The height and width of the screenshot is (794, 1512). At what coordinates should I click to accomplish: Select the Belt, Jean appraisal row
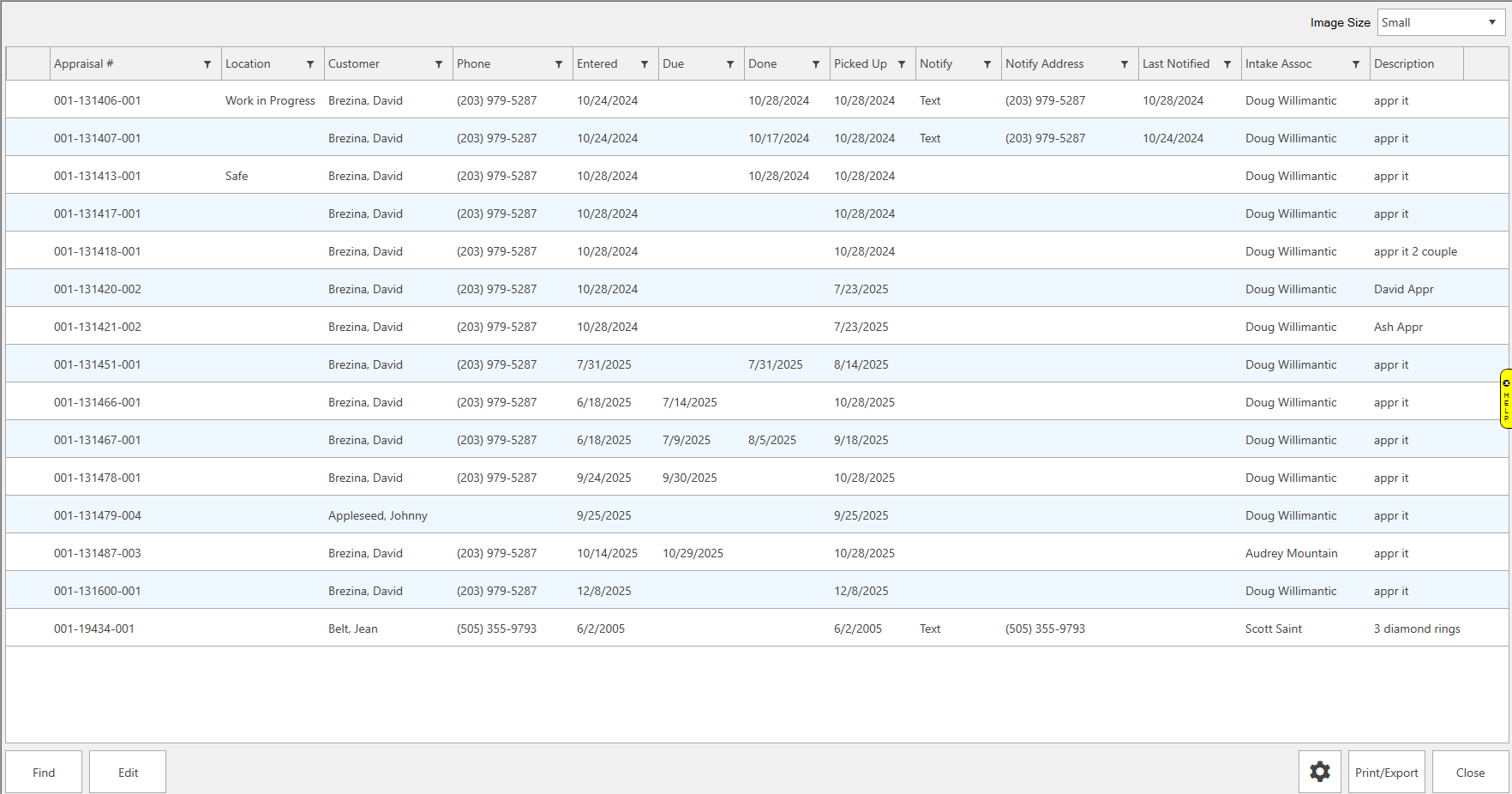(352, 629)
